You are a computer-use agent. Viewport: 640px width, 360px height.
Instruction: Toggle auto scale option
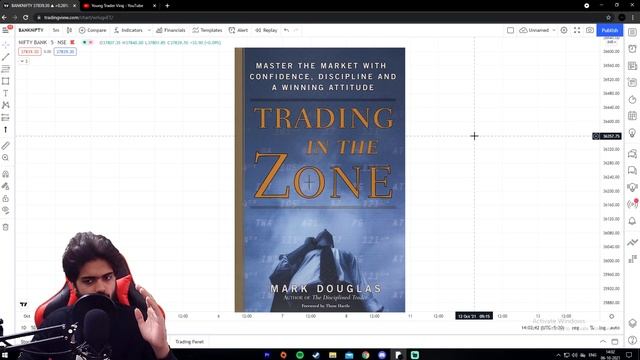[615, 328]
